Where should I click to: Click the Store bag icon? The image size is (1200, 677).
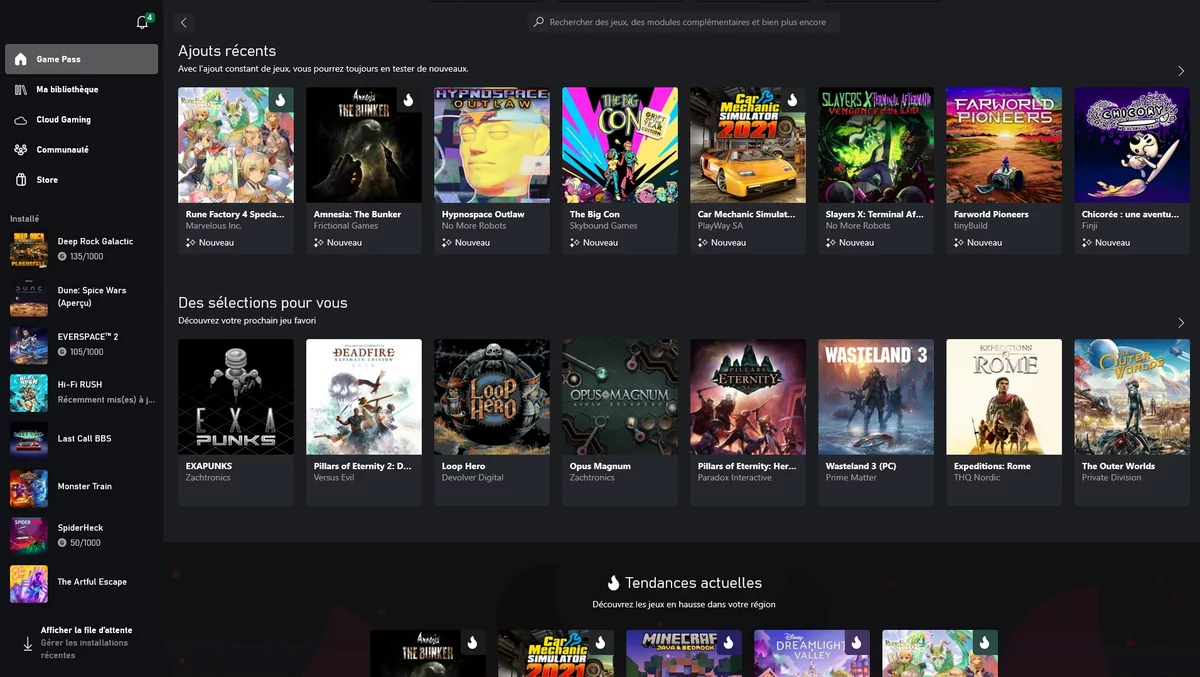coord(21,179)
